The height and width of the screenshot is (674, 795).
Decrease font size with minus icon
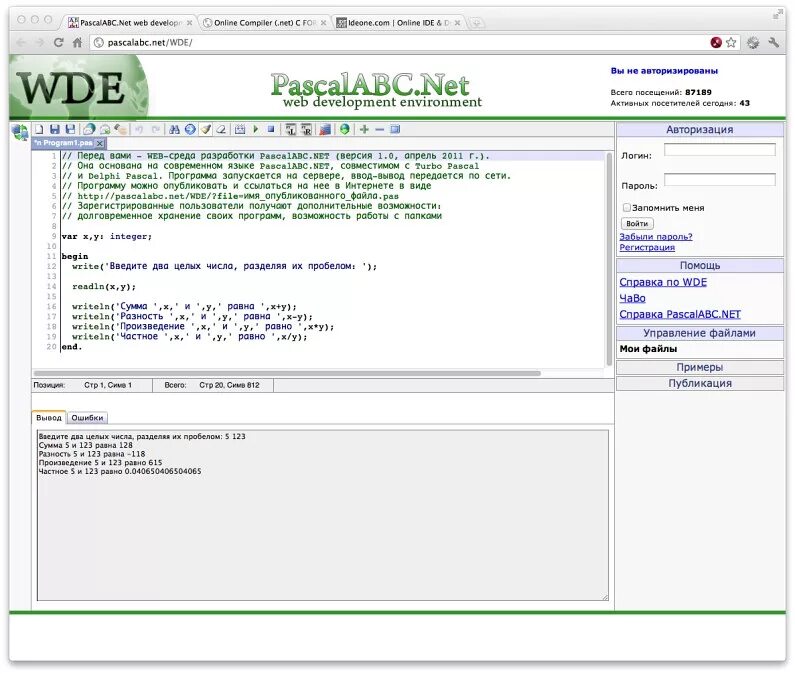click(379, 129)
